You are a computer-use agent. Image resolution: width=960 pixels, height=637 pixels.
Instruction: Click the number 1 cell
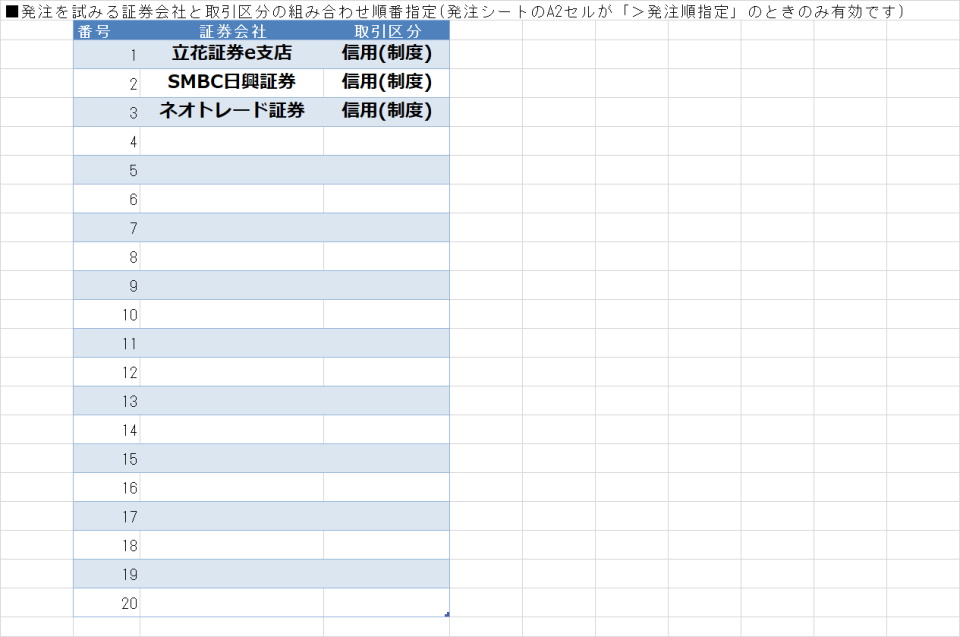[107, 54]
